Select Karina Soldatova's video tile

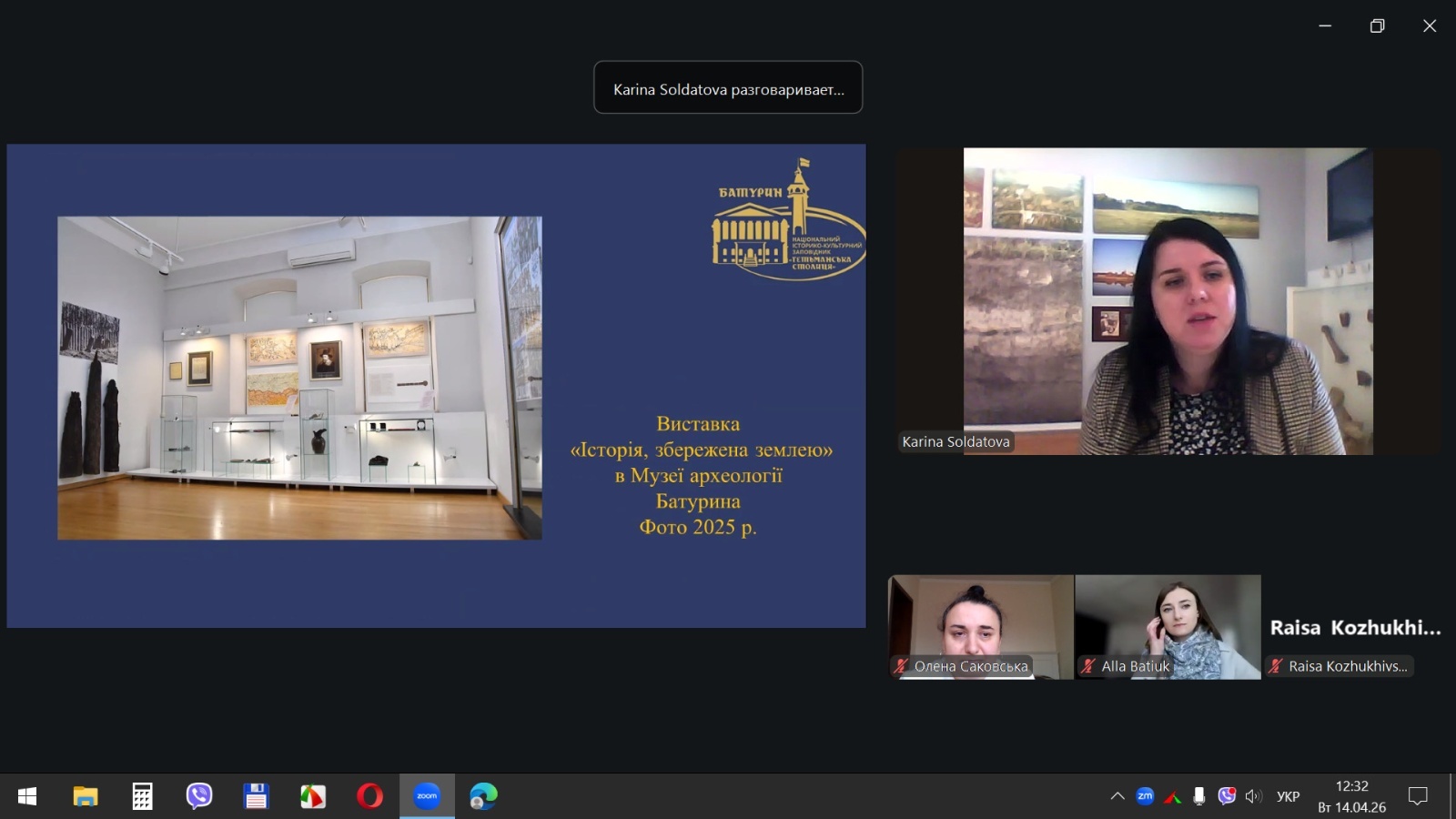1168,301
